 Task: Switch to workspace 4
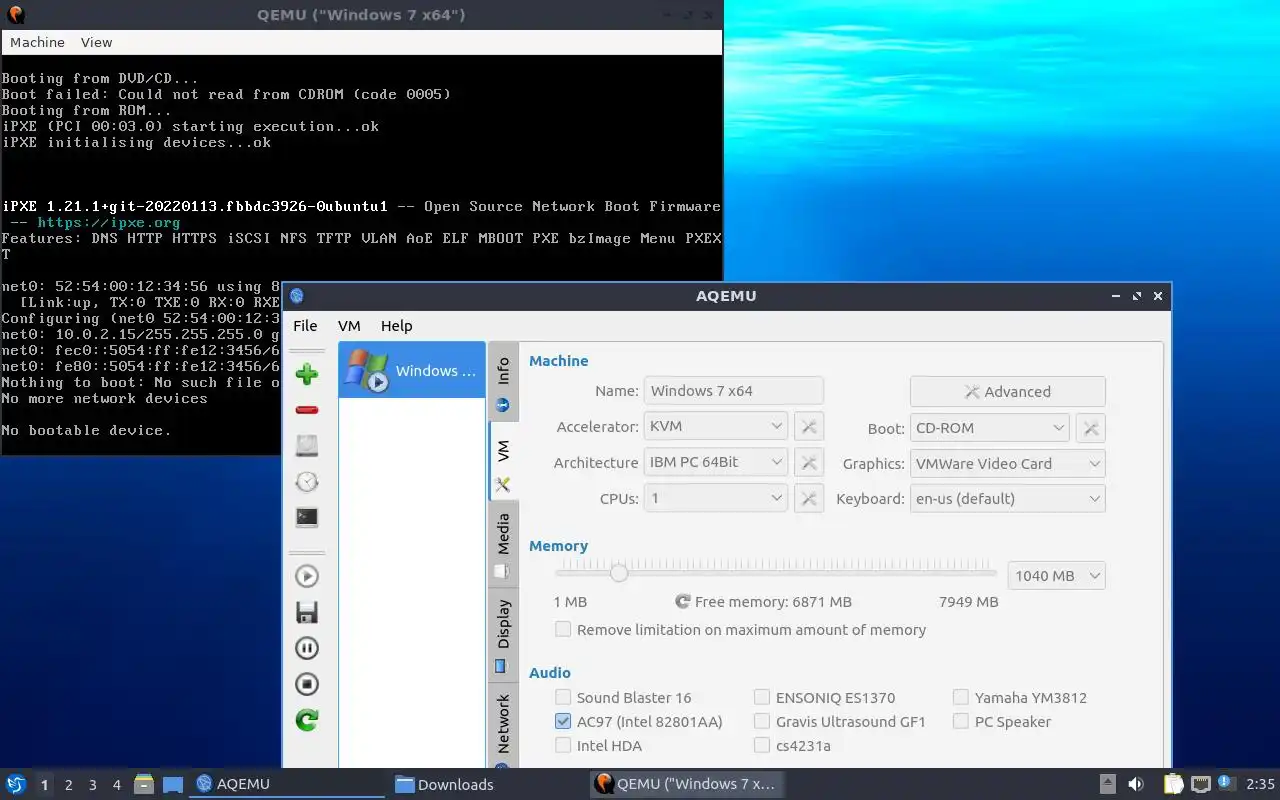click(x=117, y=785)
